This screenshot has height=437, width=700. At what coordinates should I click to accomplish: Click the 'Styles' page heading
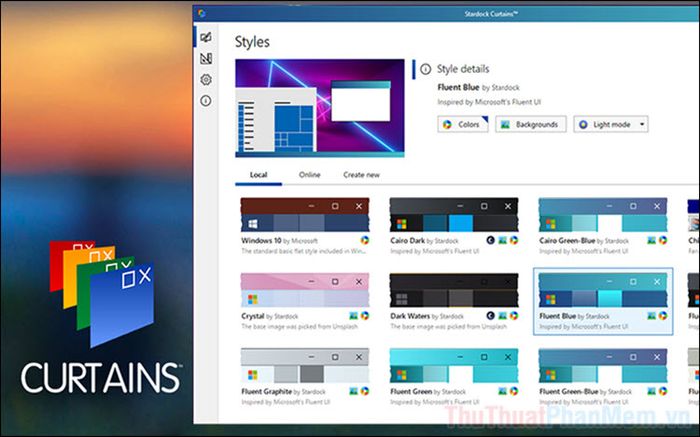click(x=252, y=42)
